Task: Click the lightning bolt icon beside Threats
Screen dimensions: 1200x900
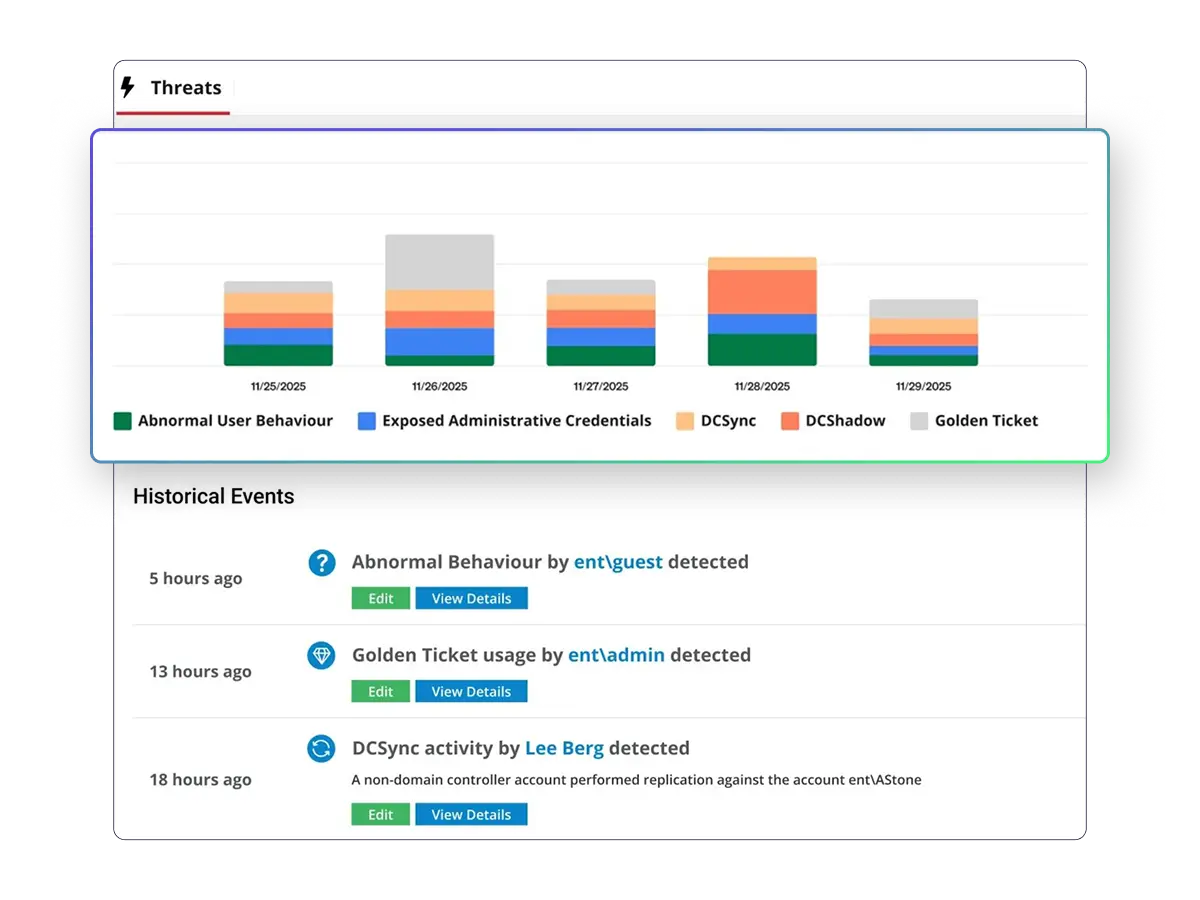Action: [128, 88]
